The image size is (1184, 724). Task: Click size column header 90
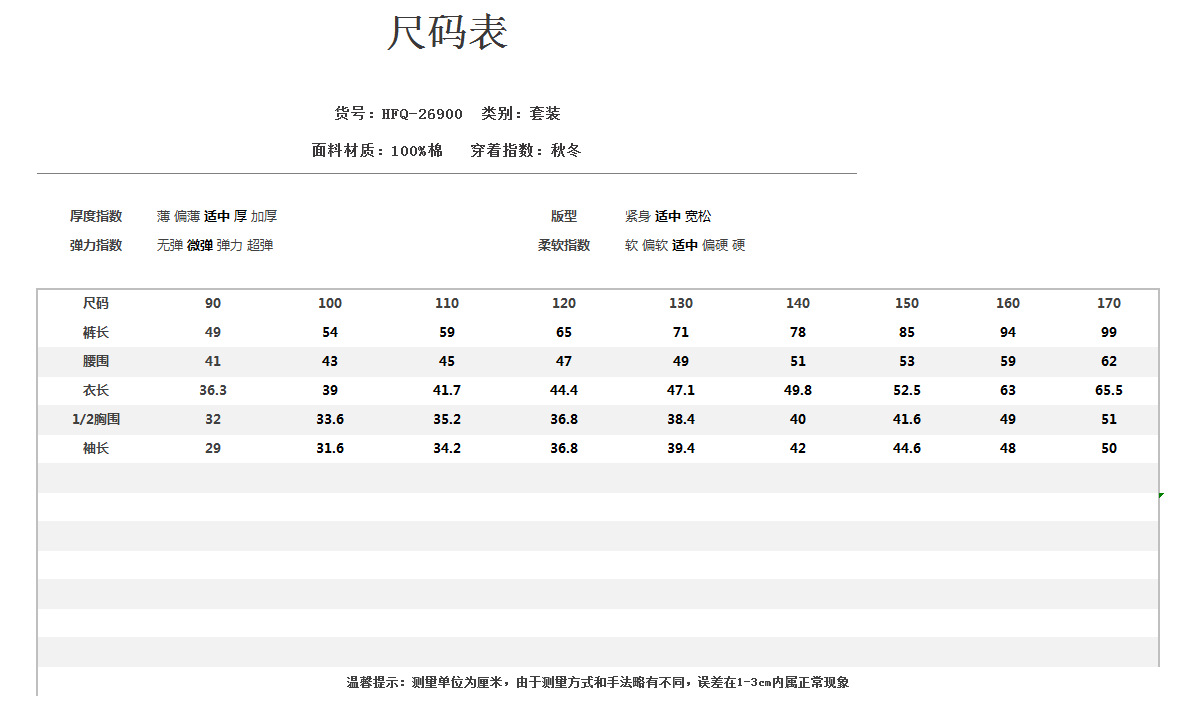click(x=213, y=303)
